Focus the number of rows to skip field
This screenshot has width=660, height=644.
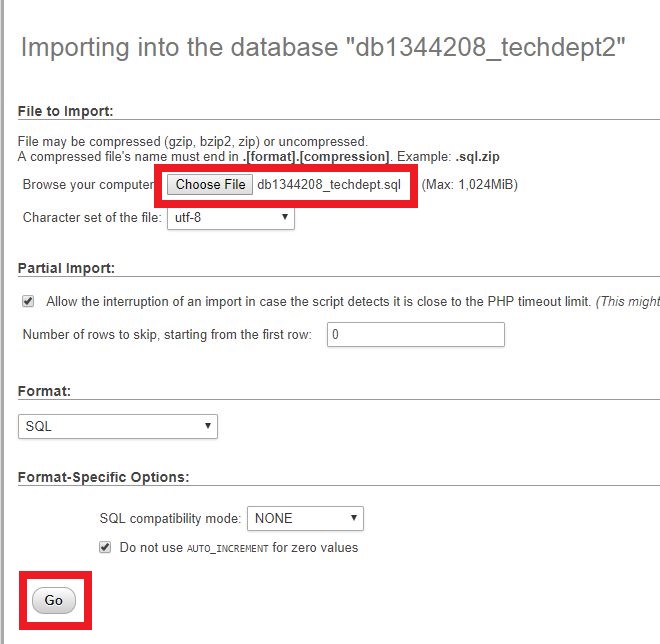[x=416, y=335]
